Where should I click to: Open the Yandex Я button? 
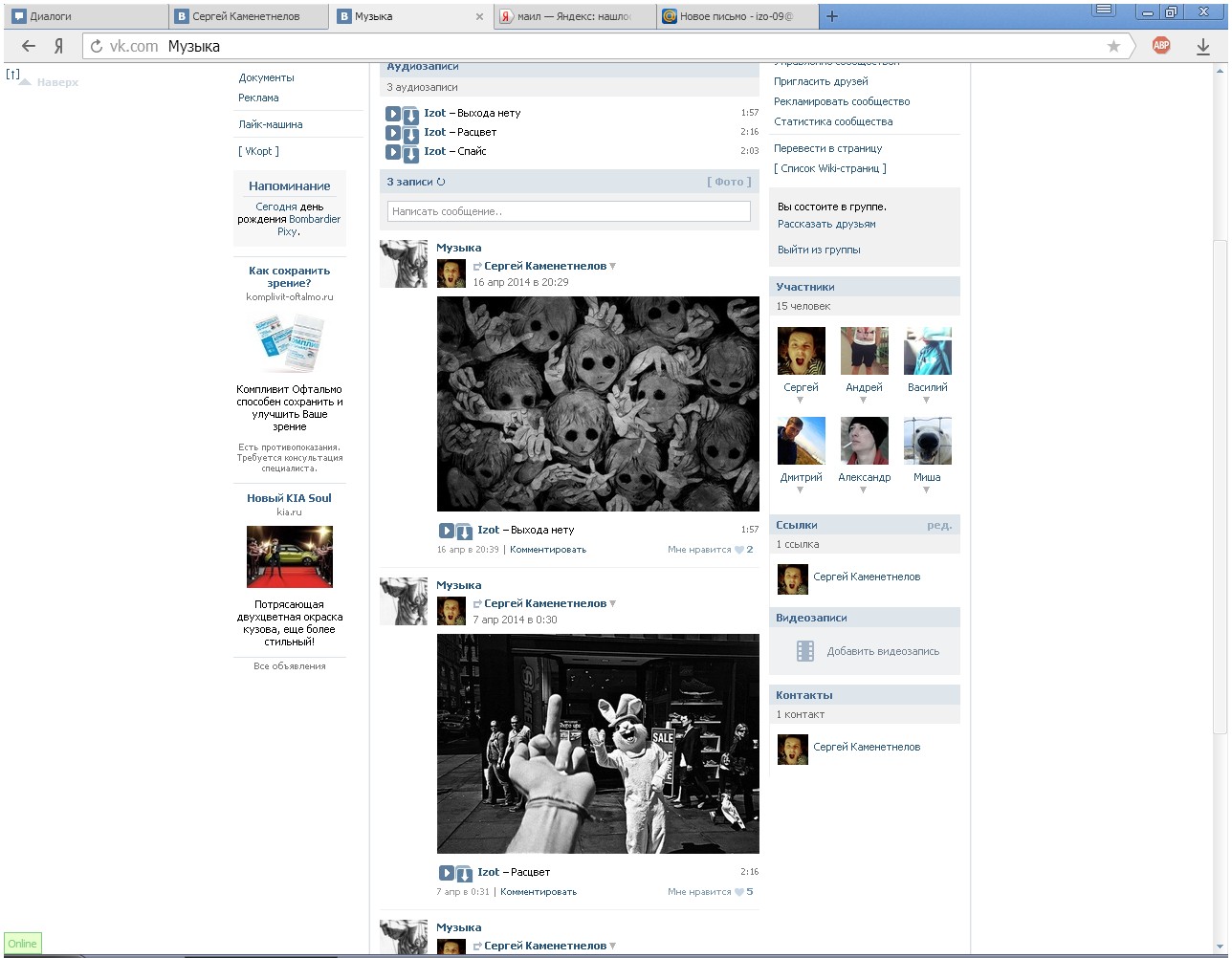pos(58,46)
